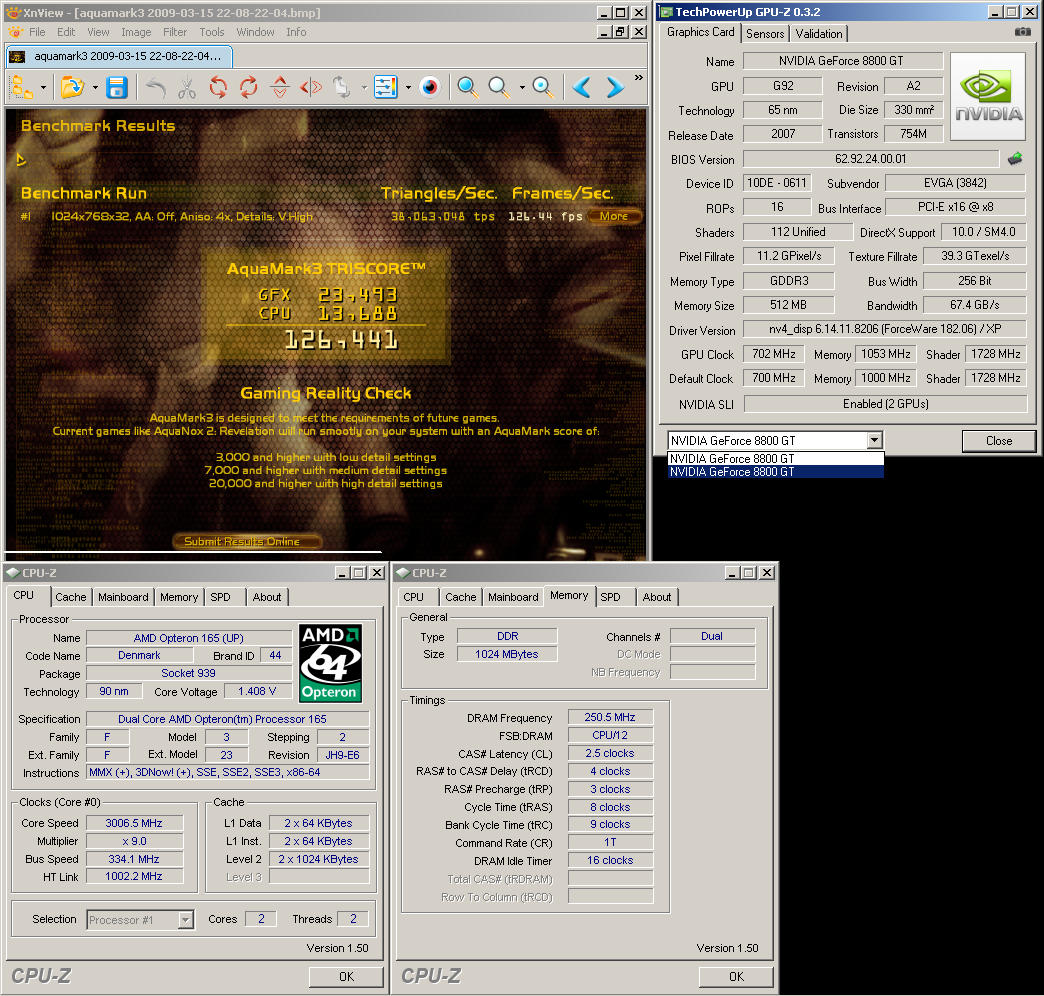Choose the highlighted NVIDIA GeForce 8800 GT list entry

(x=776, y=471)
